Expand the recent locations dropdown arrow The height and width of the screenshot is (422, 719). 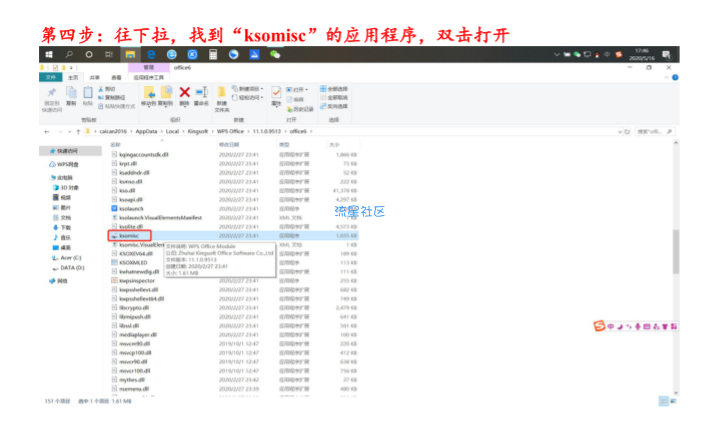(70, 132)
